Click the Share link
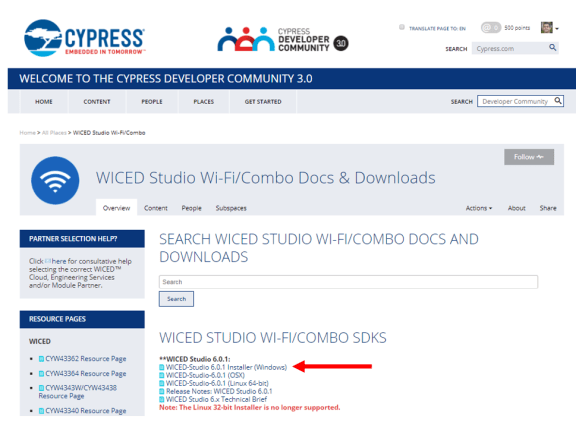Viewport: 576px width, 422px height. (x=548, y=208)
